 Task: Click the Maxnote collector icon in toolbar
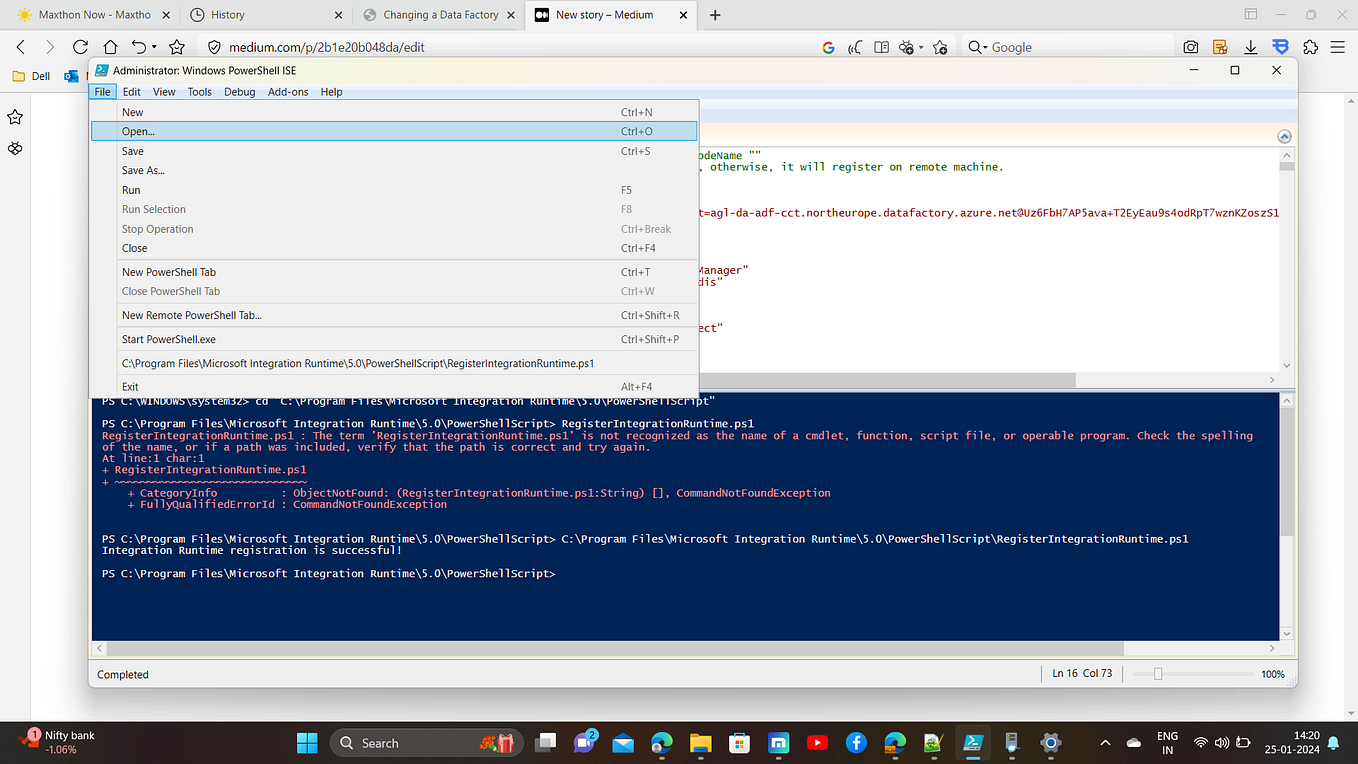pos(1220,47)
